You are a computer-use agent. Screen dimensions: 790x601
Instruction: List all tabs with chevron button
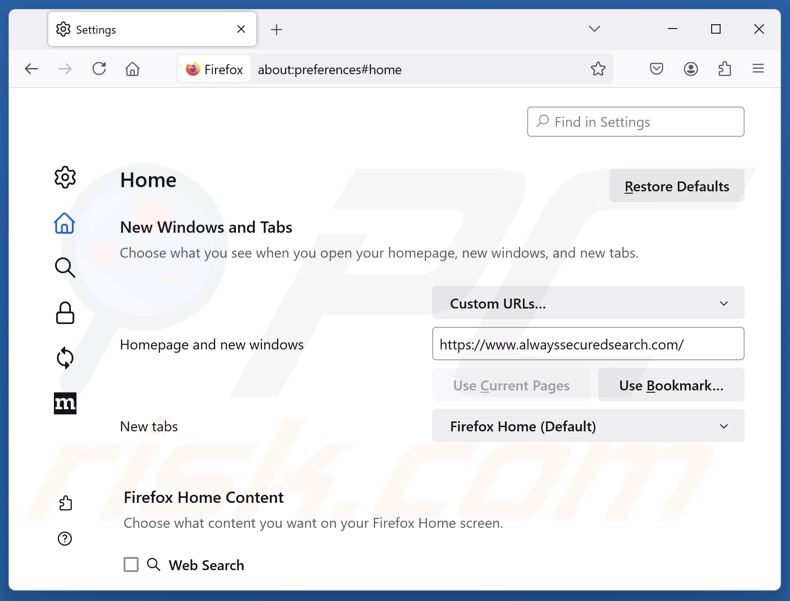click(x=594, y=29)
